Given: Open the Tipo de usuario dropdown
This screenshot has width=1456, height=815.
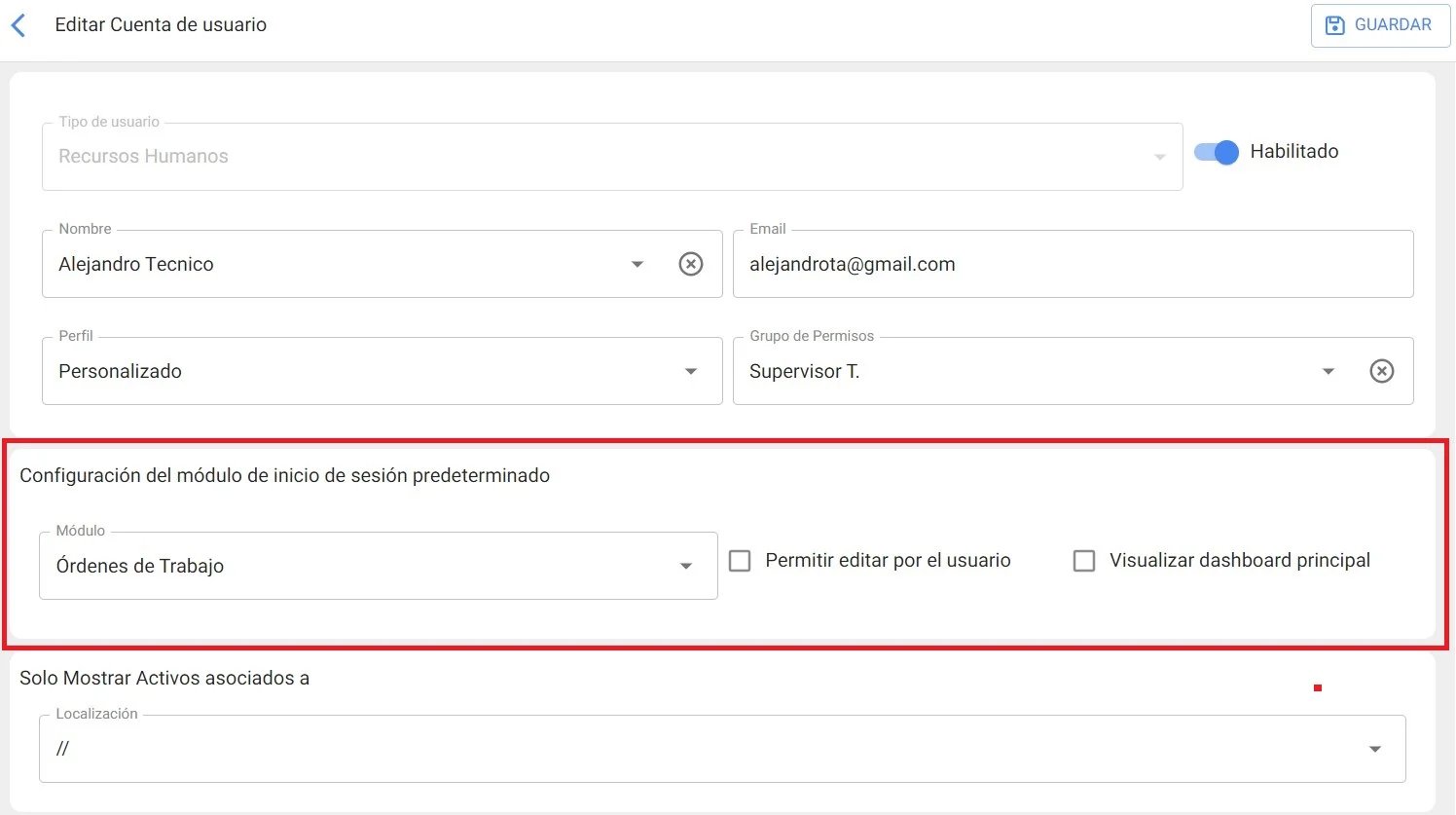Looking at the screenshot, I should point(1159,157).
